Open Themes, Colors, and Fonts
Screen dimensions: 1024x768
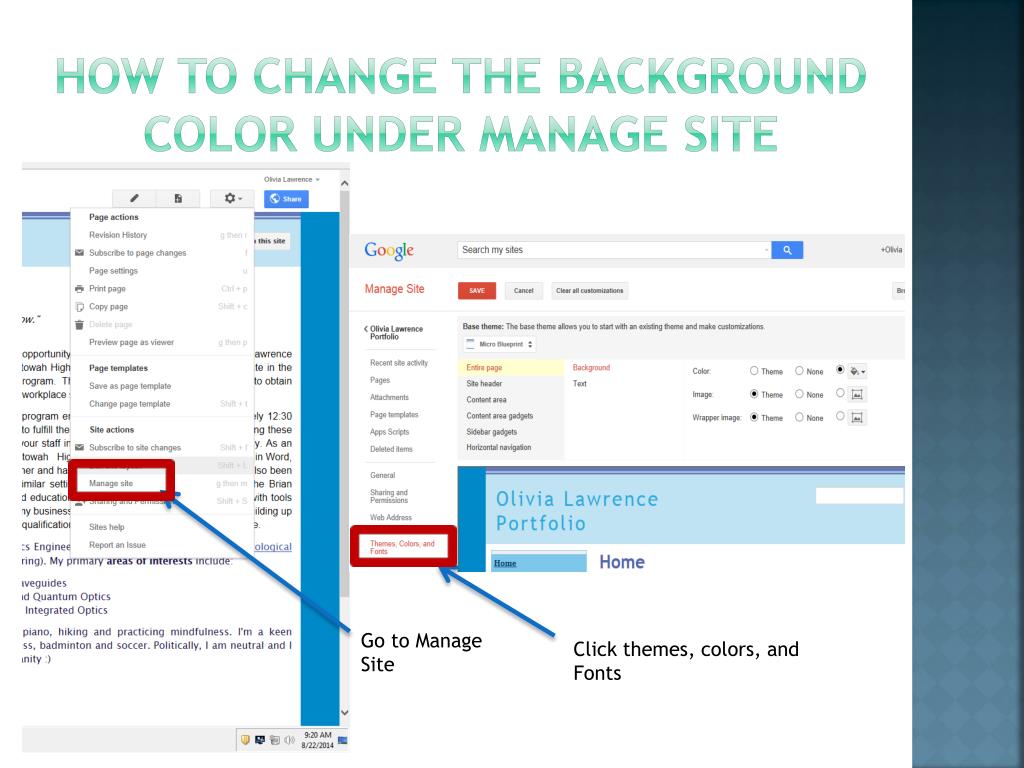pos(402,547)
